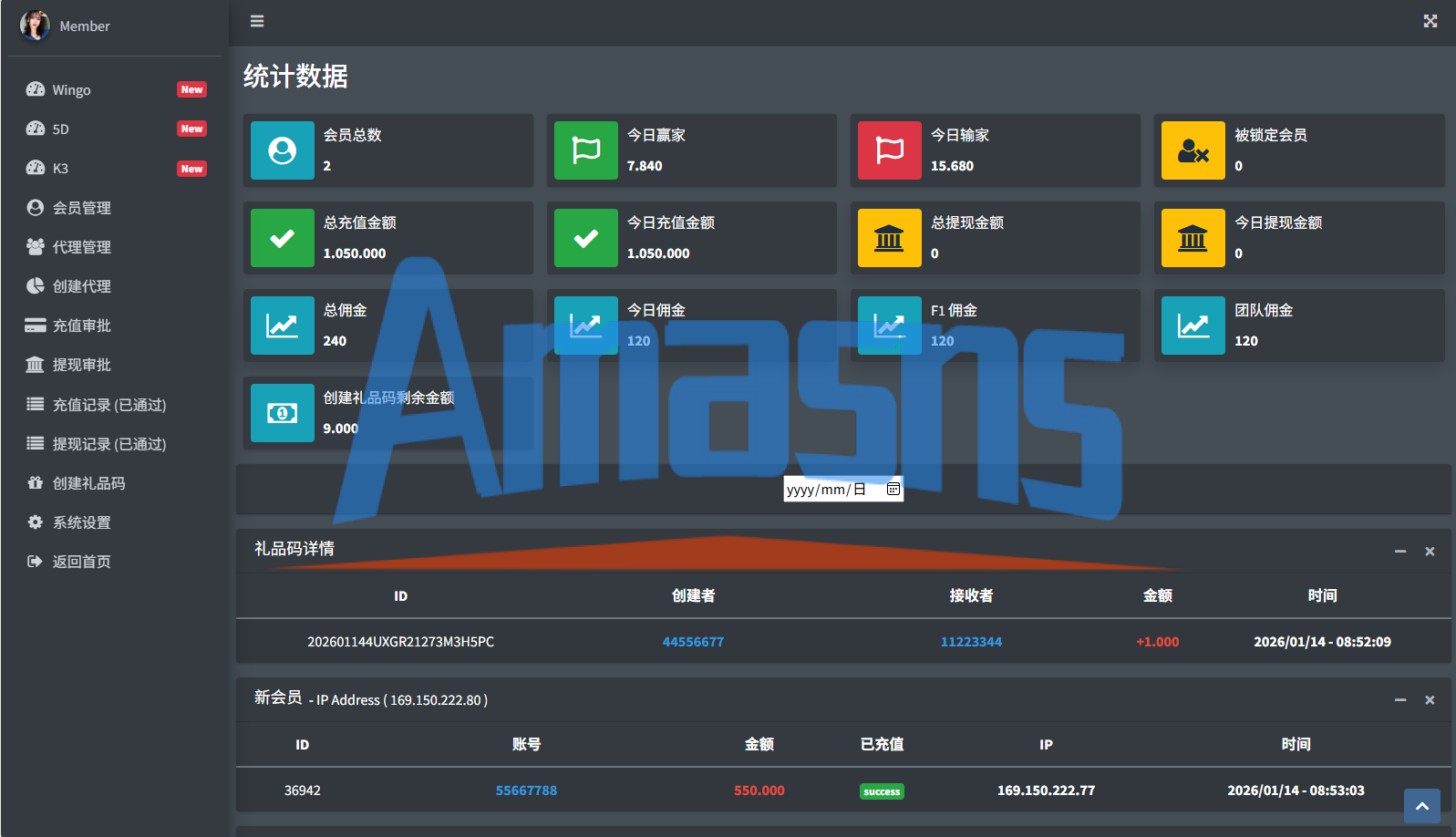The width and height of the screenshot is (1456, 837).
Task: Open receiver link 11223344
Action: pos(971,642)
